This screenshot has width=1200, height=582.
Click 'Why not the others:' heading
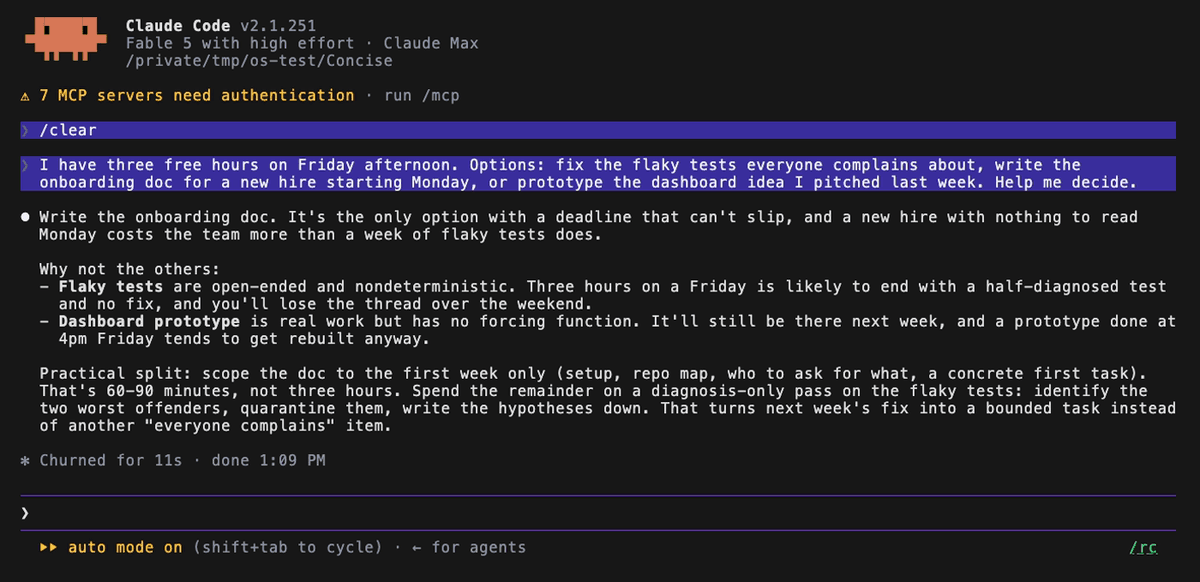click(x=130, y=270)
